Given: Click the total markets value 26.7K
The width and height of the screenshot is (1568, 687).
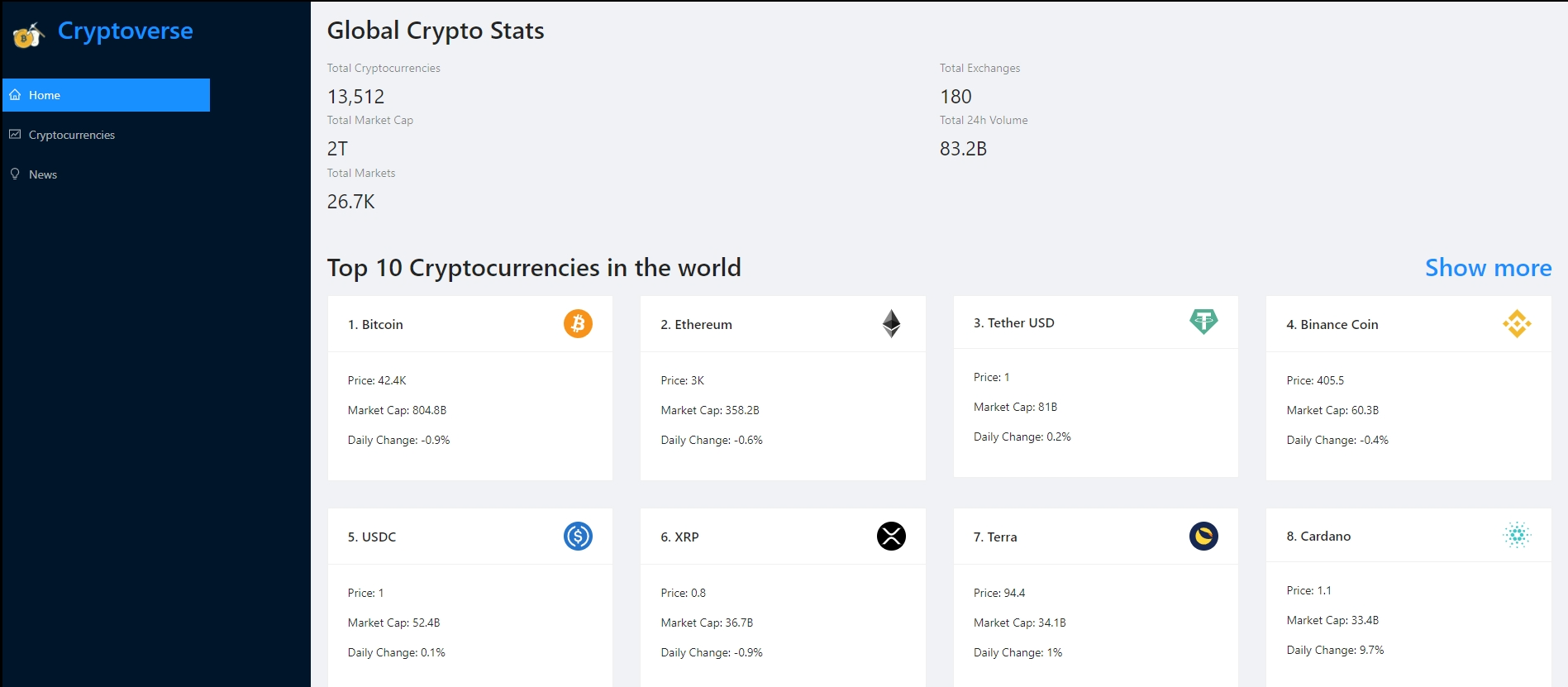Looking at the screenshot, I should pyautogui.click(x=350, y=202).
